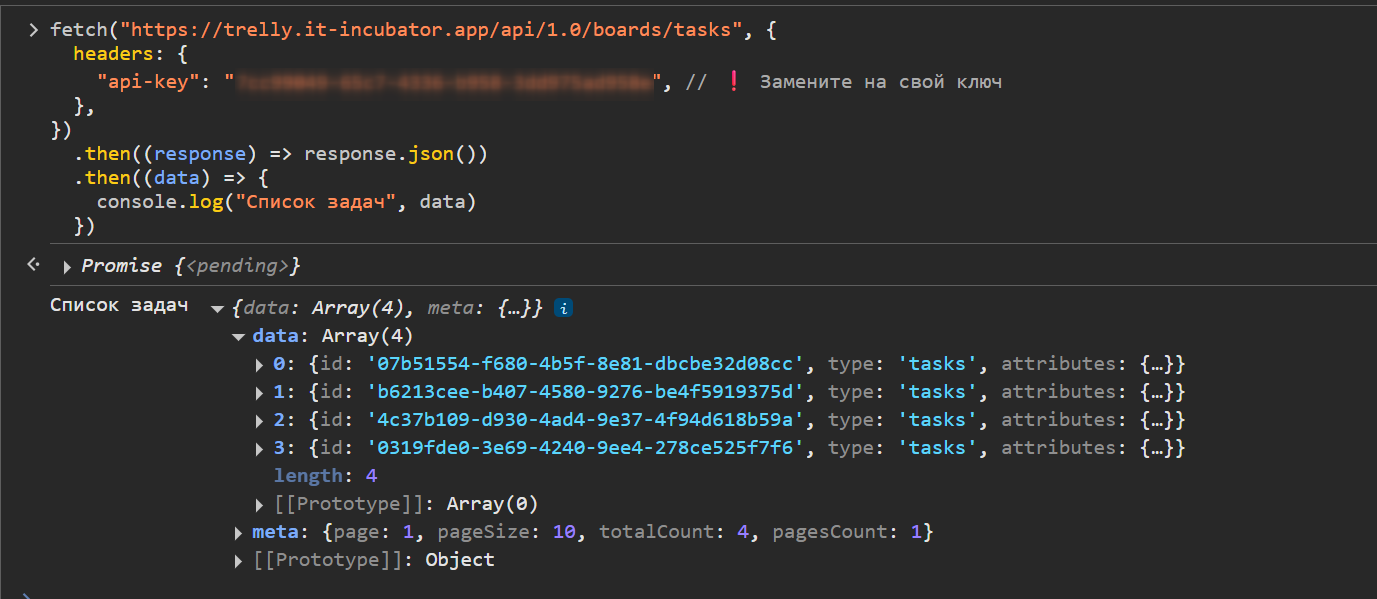Collapse the data: Array(4) node
Viewport: 1377px width, 599px height.
(238, 337)
